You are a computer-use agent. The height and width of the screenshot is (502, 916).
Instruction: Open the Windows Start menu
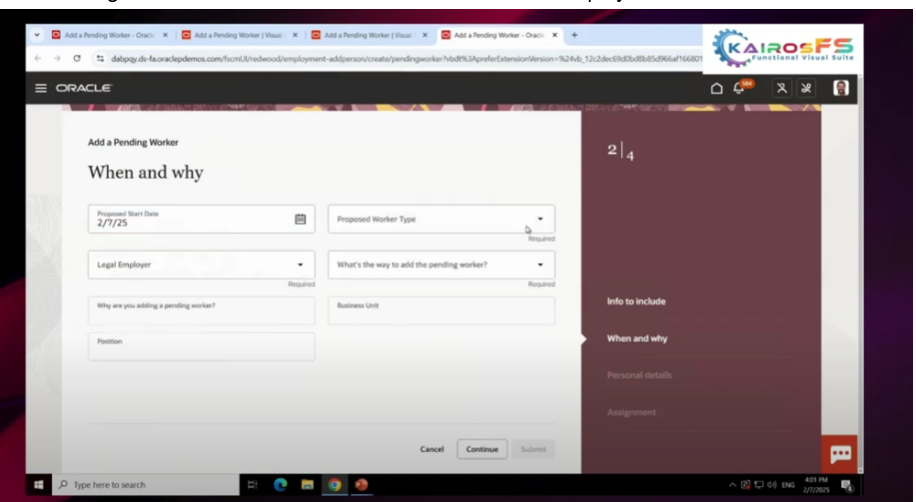point(39,485)
